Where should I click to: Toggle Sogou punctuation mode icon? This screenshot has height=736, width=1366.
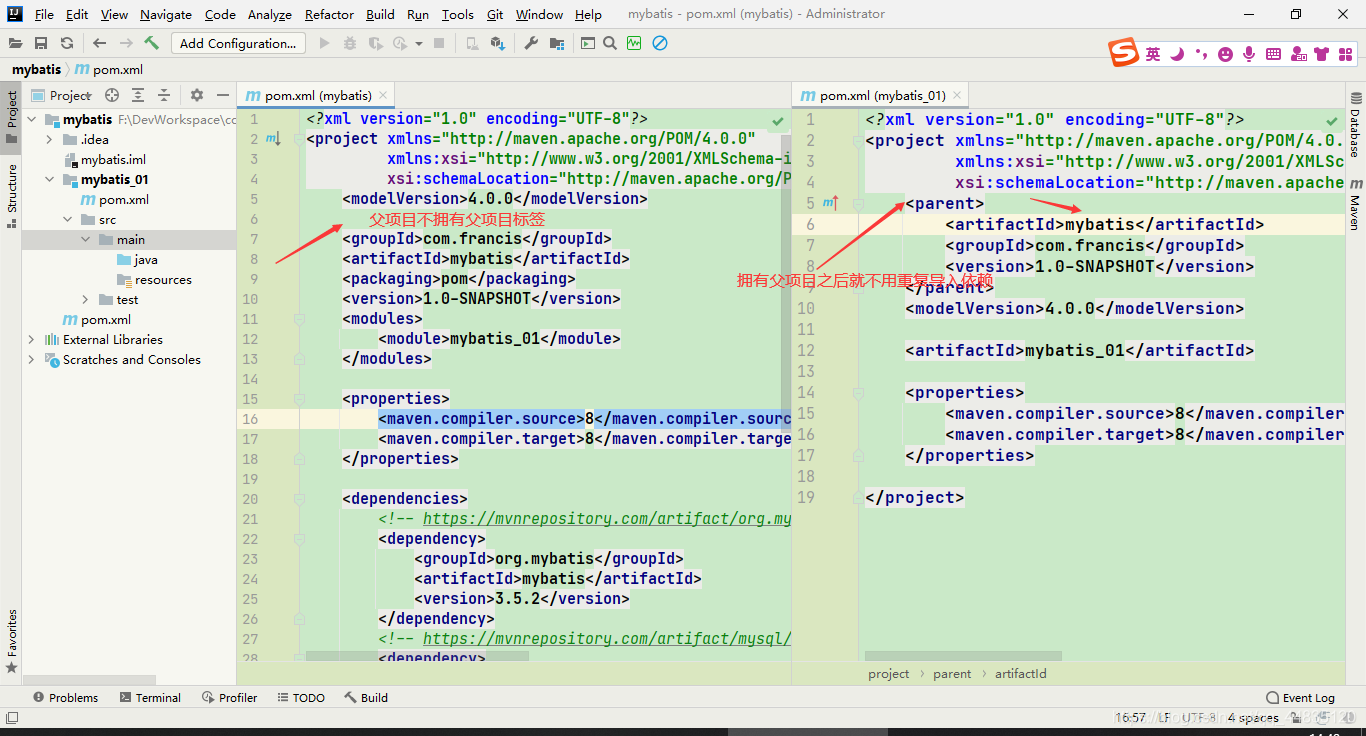tap(1201, 54)
